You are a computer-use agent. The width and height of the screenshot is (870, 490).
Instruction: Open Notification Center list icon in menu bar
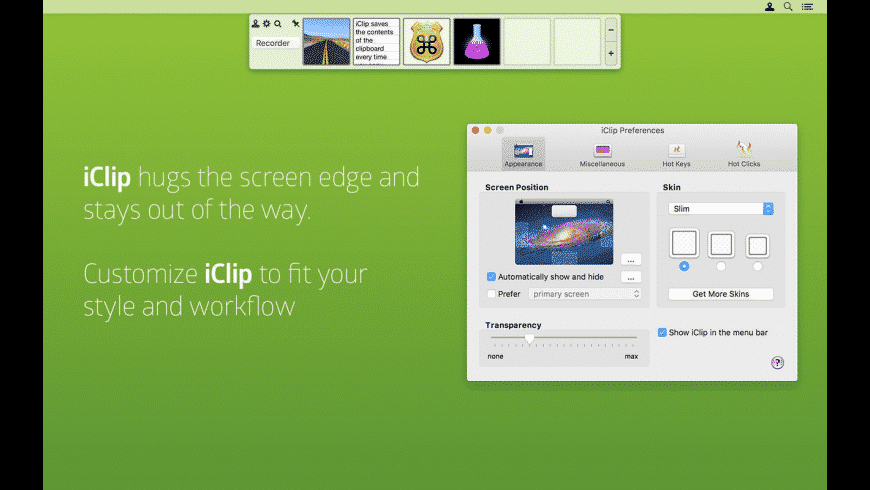(807, 7)
